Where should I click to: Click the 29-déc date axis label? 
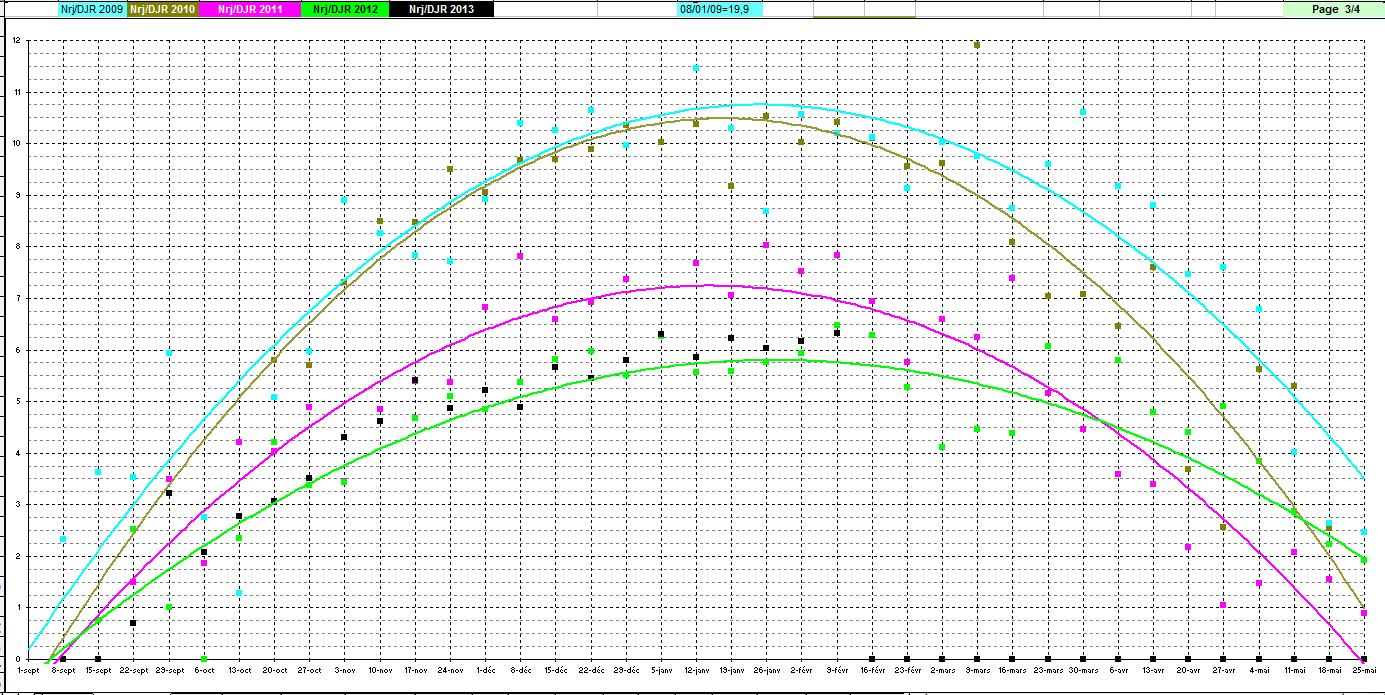[x=626, y=669]
